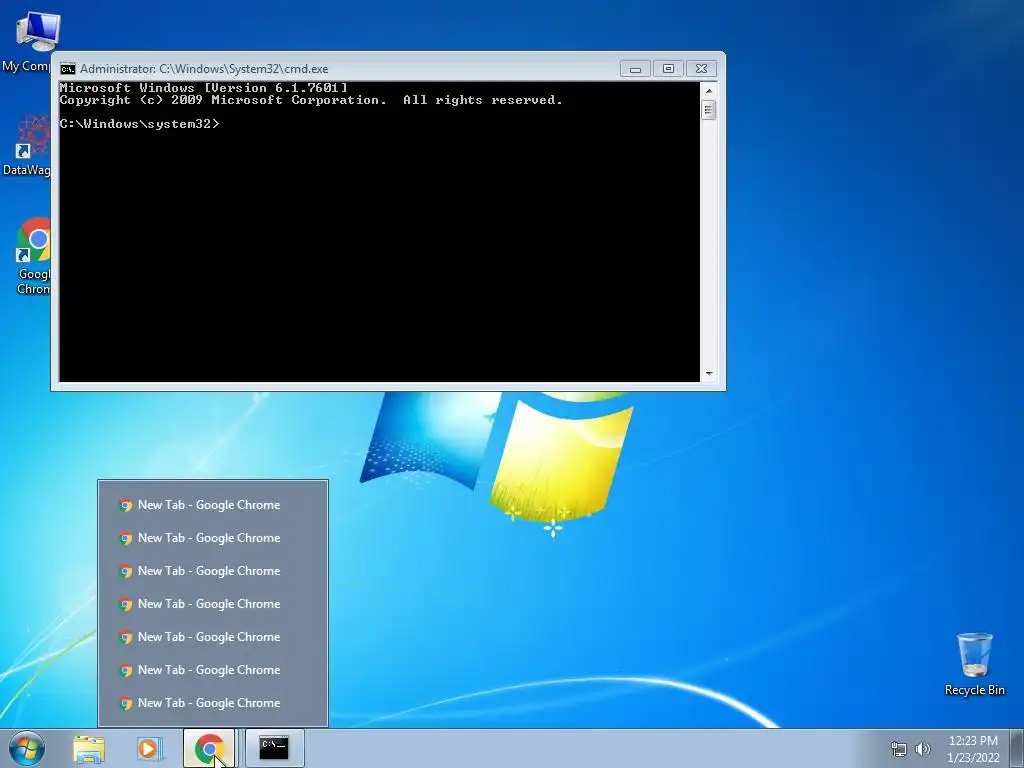
Task: Close the Command Prompt window
Action: tap(701, 69)
